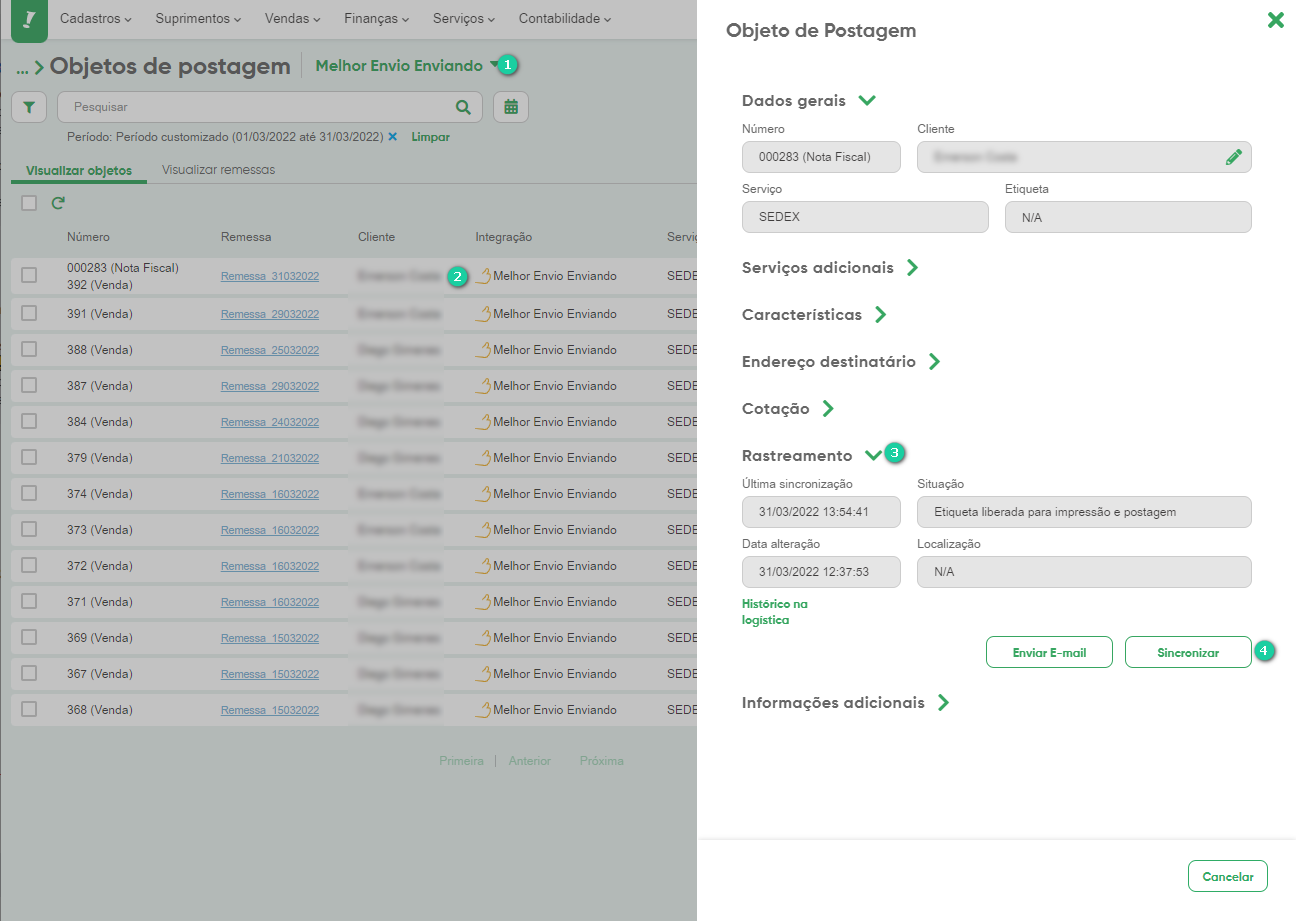Open the calendar period picker icon

tap(511, 107)
